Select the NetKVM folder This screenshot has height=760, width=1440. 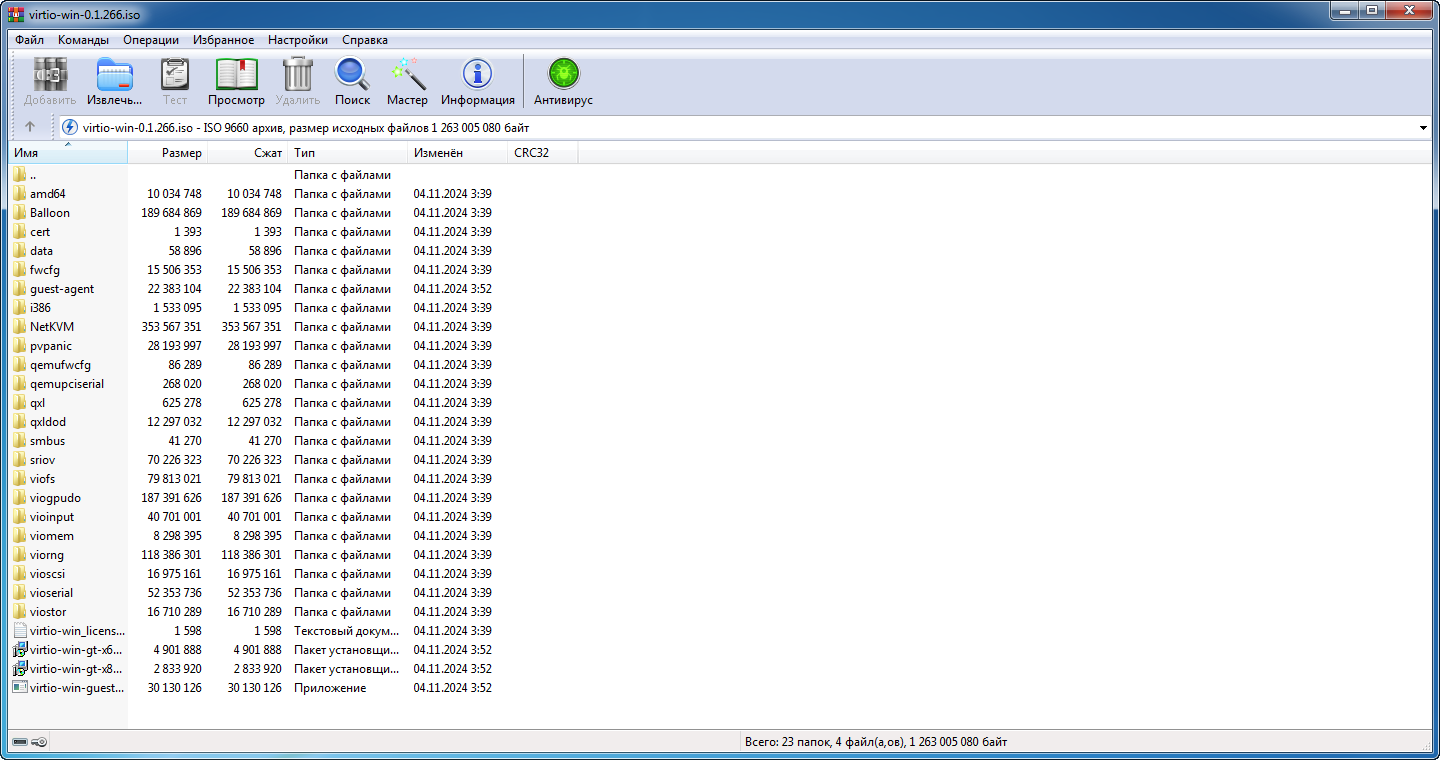tap(51, 327)
